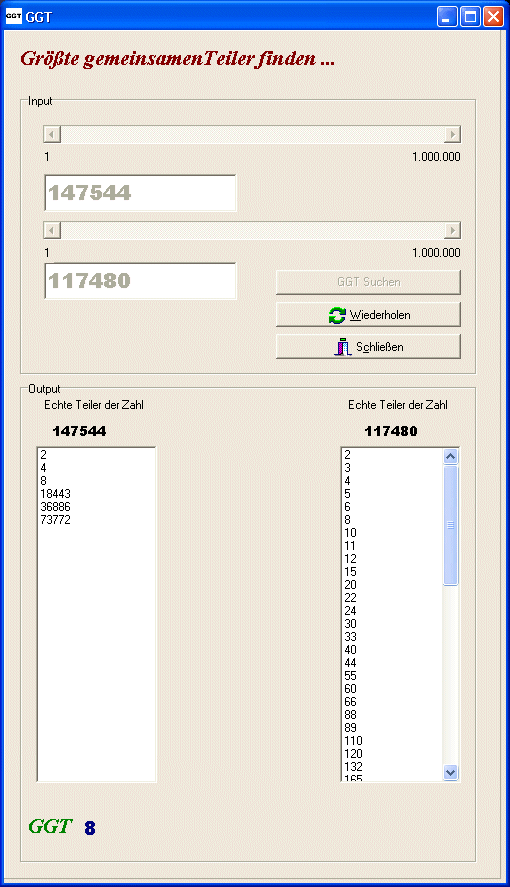Click the Schließen button

click(368, 346)
